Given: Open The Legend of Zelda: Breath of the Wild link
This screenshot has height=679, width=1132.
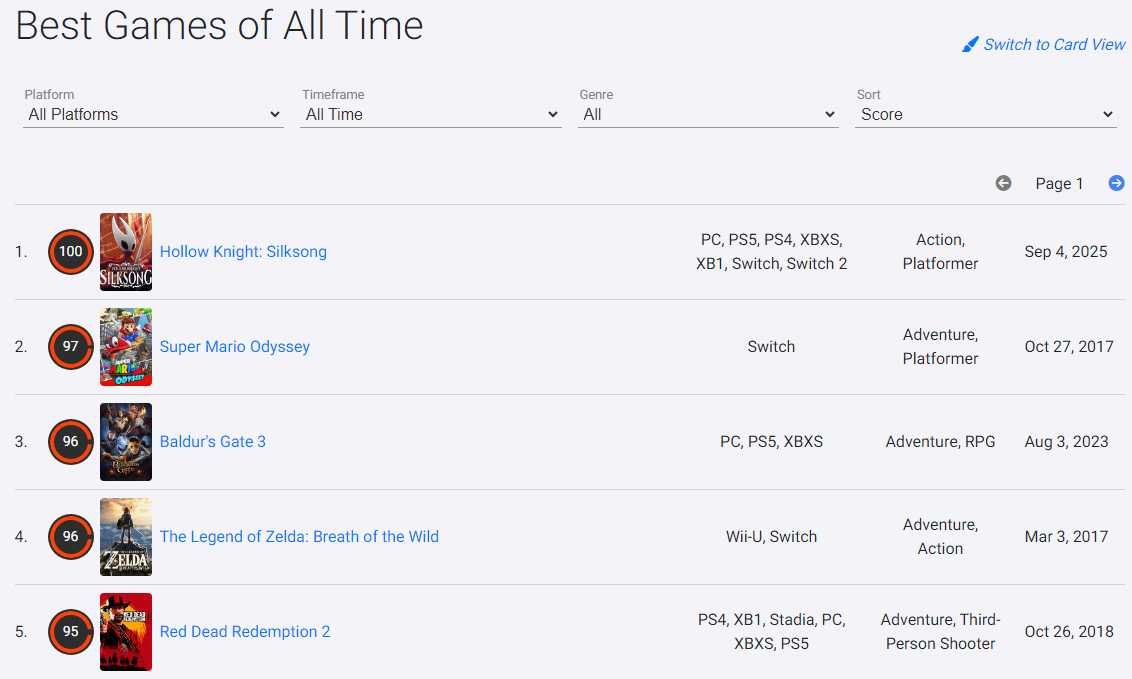Looking at the screenshot, I should click(299, 537).
